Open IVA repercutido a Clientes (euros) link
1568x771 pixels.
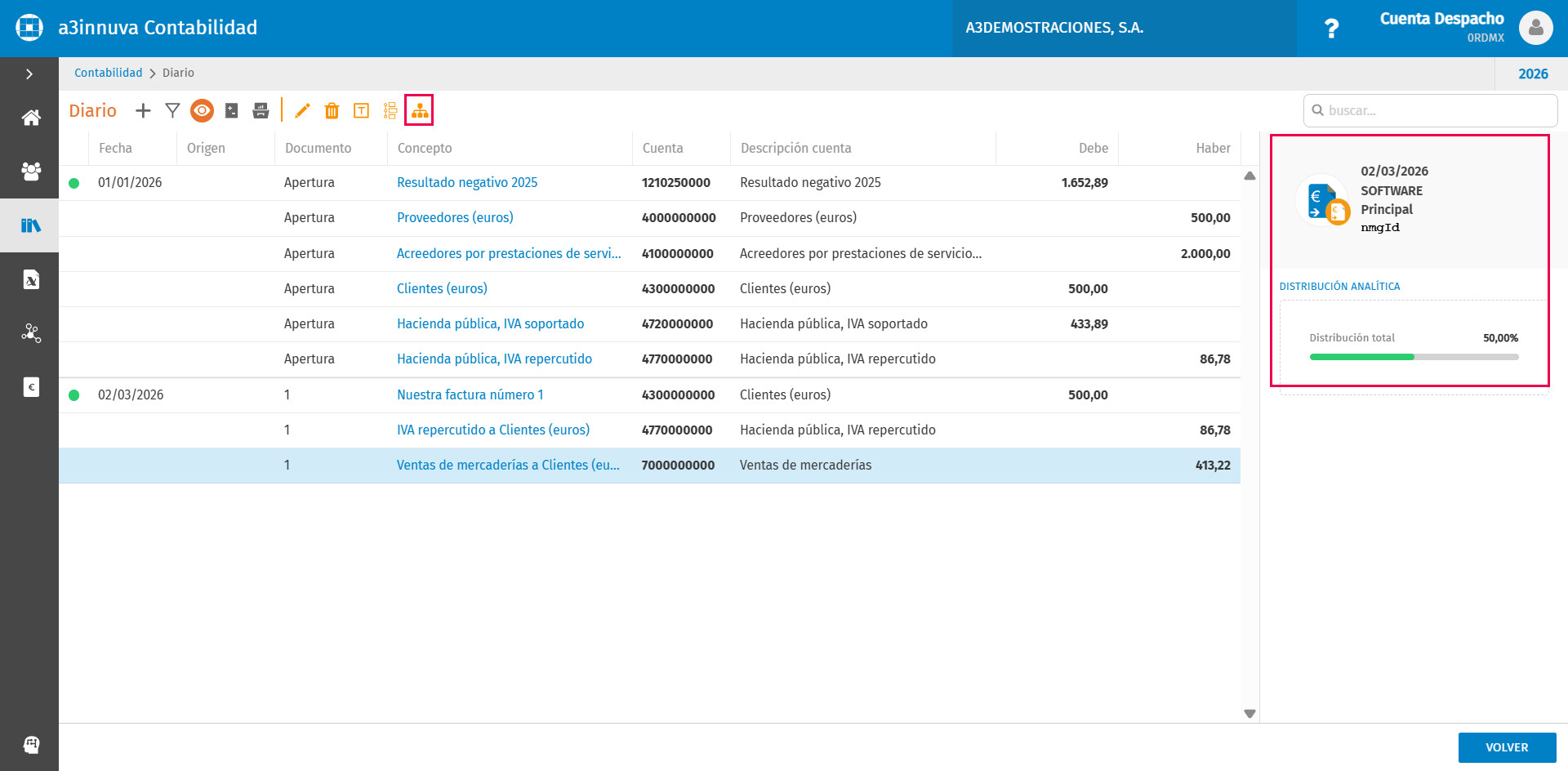493,430
